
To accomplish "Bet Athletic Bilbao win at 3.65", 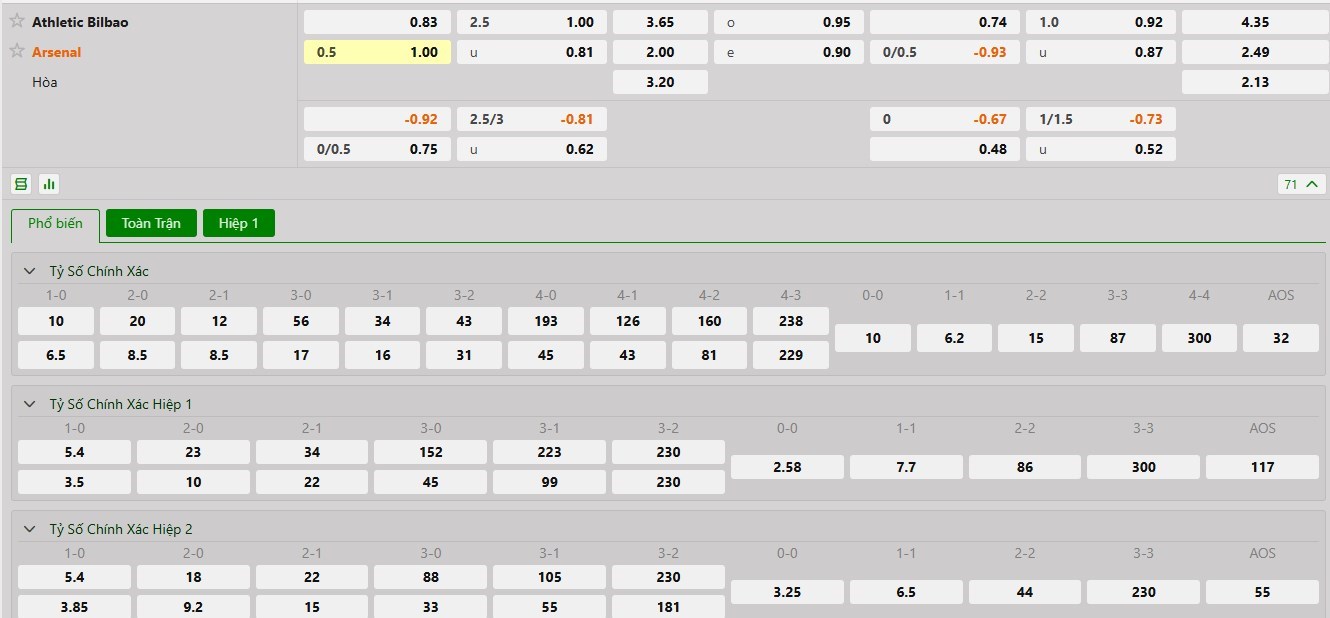I will tap(660, 22).
